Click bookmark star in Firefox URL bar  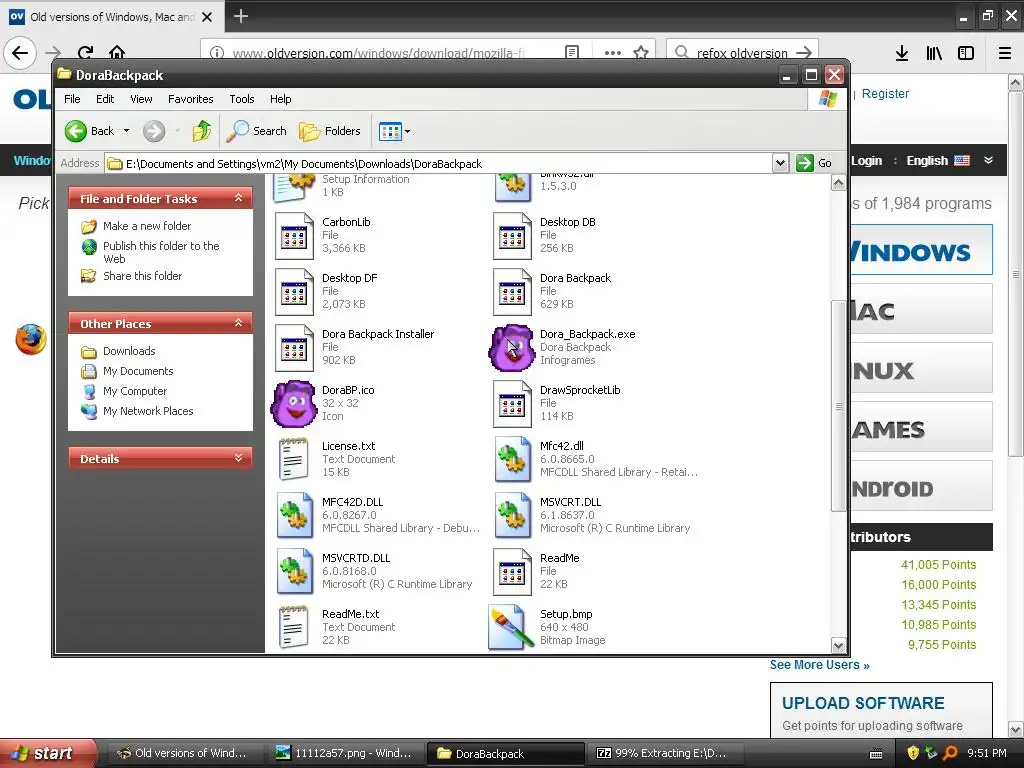point(641,53)
